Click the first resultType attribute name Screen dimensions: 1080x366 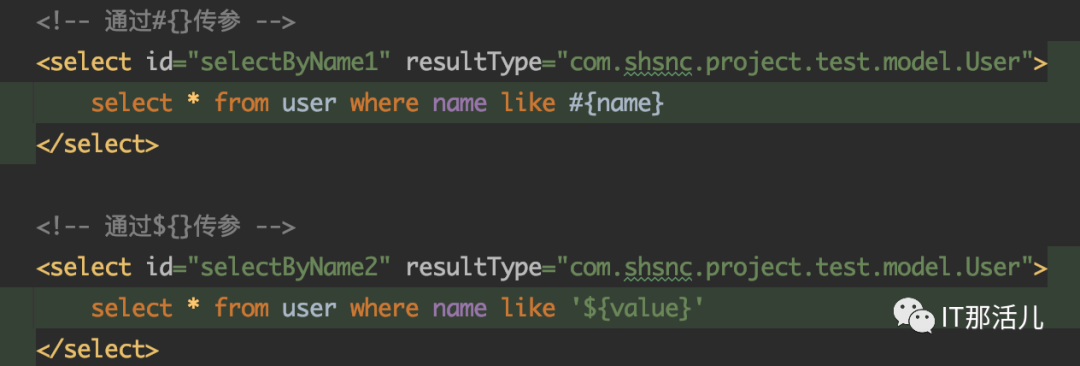point(474,63)
